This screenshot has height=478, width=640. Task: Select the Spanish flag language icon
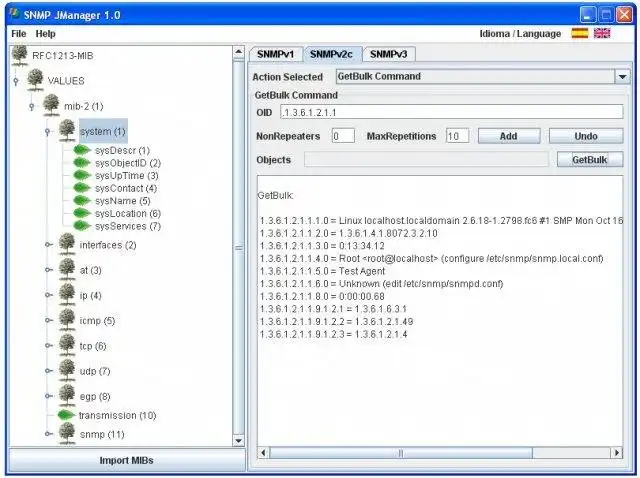(580, 33)
